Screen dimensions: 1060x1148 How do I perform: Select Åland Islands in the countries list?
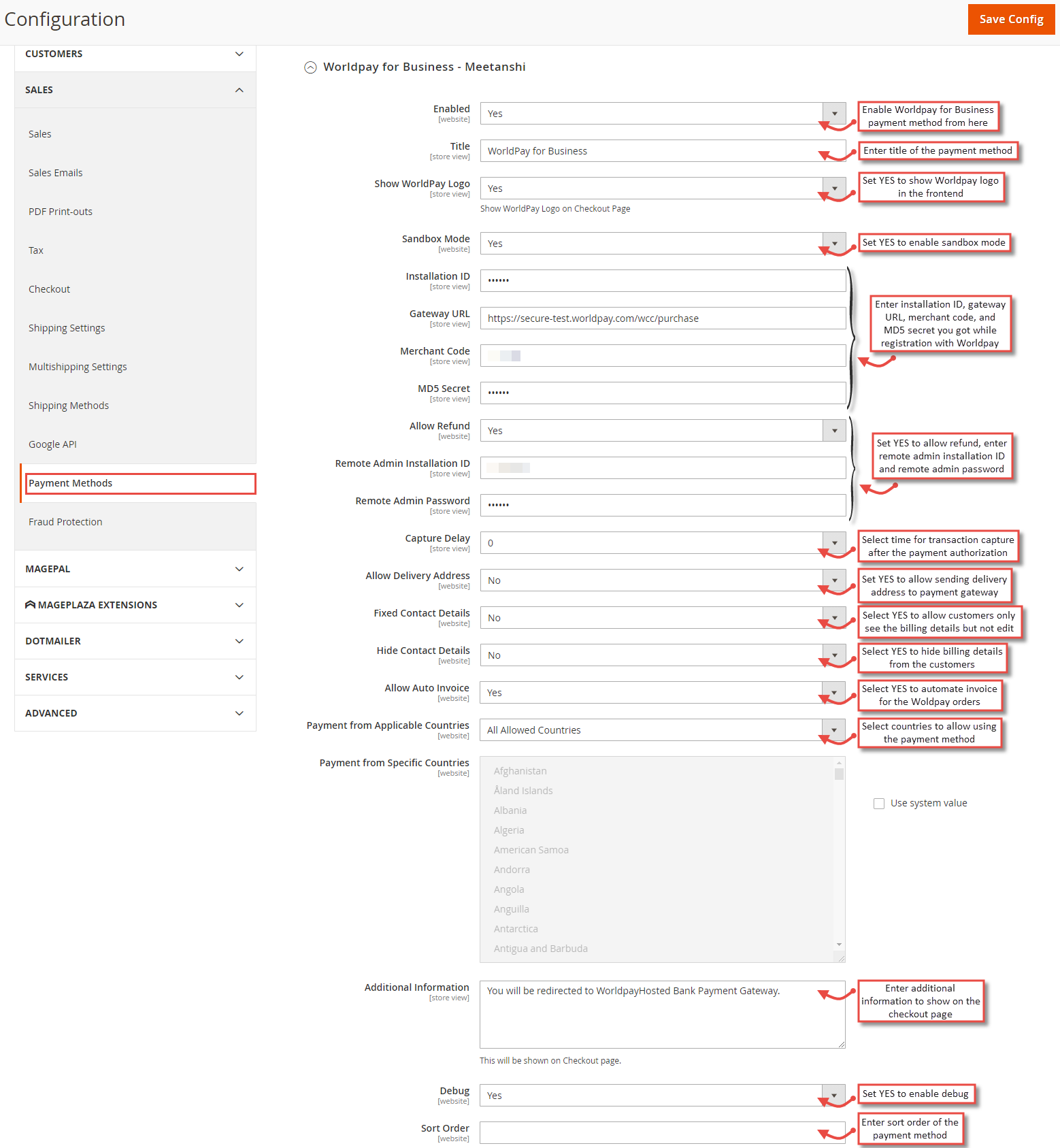[x=523, y=791]
